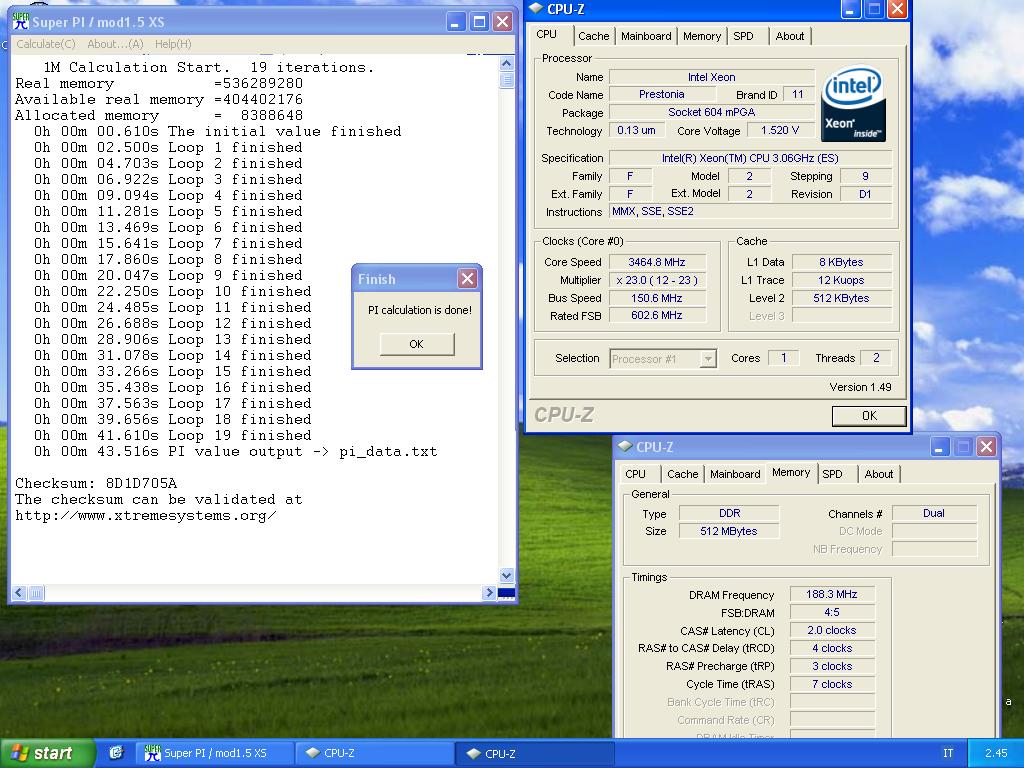Click Super PI vertical scrollbar down arrow
The height and width of the screenshot is (768, 1024).
coord(507,575)
